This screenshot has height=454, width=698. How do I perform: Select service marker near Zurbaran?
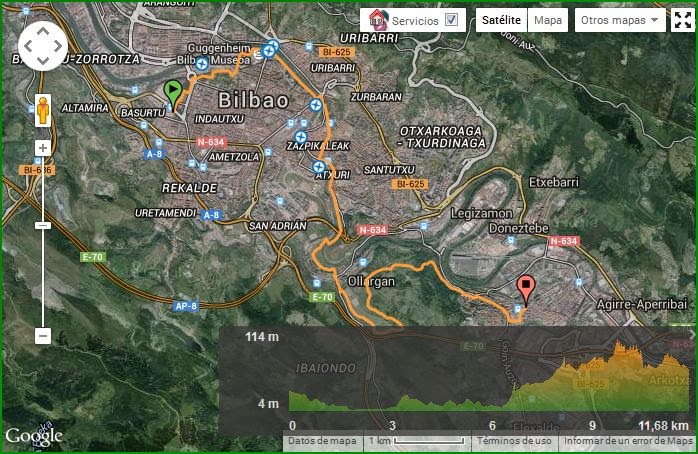(x=316, y=105)
